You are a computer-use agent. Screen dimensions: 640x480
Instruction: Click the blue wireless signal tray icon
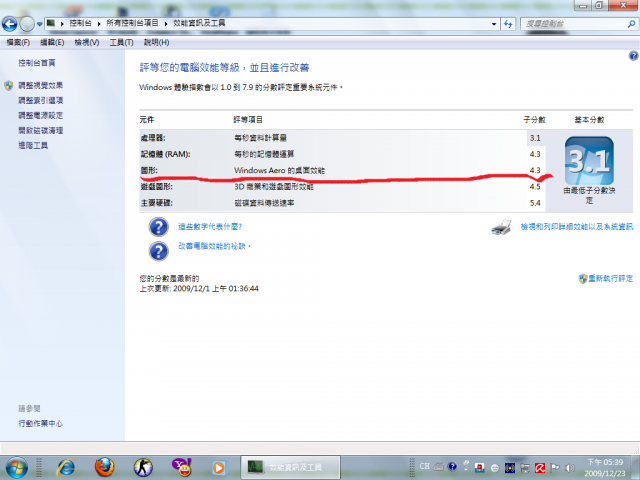510,468
